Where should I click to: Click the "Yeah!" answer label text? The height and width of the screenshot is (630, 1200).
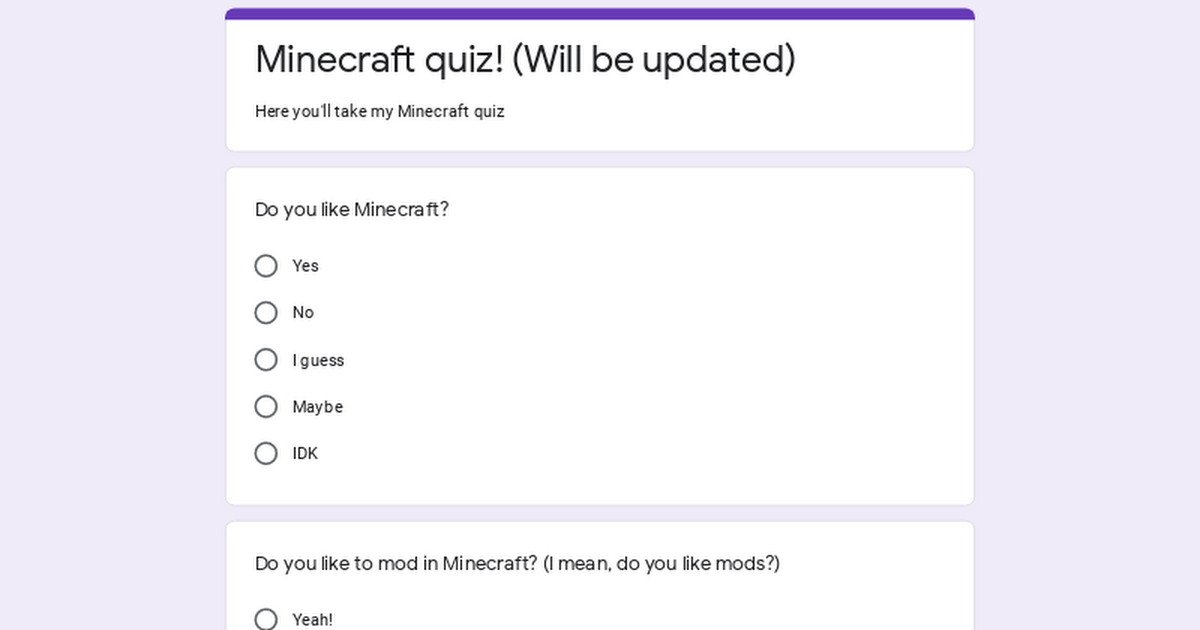[312, 620]
